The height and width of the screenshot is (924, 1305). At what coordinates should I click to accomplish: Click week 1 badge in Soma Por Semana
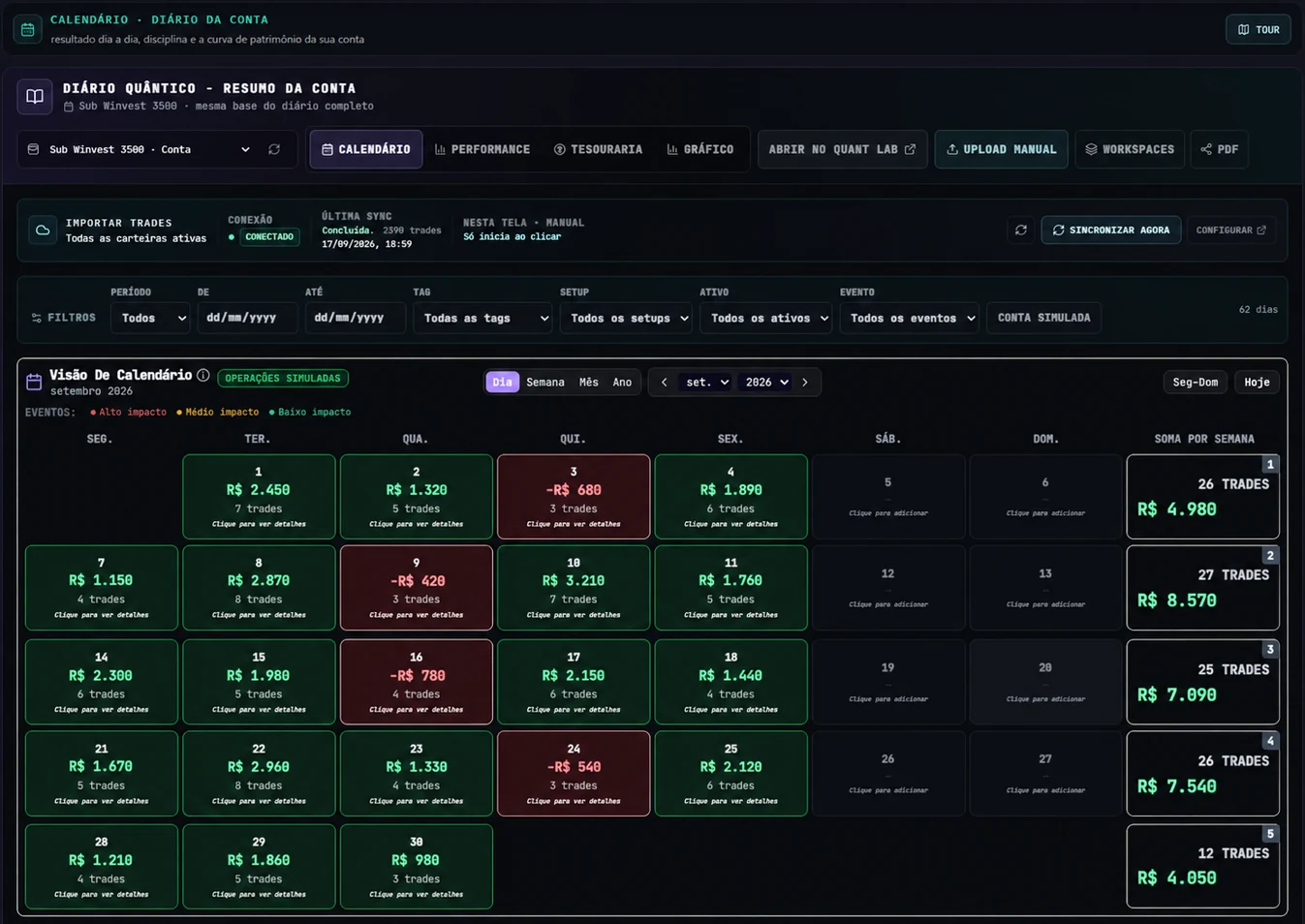(1270, 464)
